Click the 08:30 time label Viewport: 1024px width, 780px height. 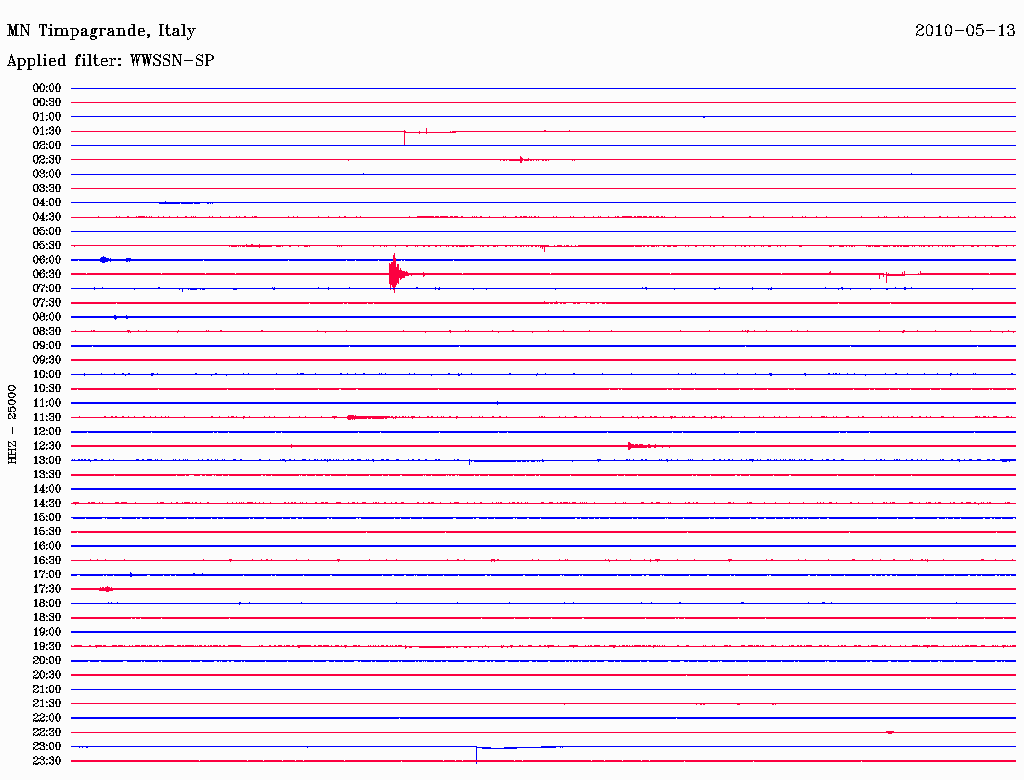47,332
